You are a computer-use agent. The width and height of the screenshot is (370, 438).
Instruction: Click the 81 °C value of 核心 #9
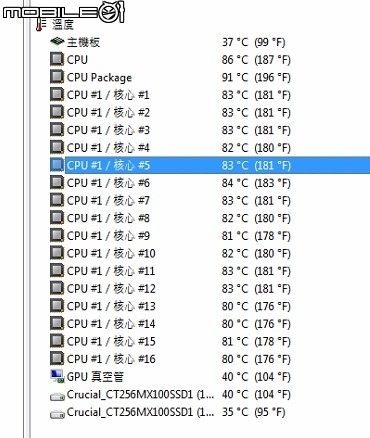coord(256,236)
